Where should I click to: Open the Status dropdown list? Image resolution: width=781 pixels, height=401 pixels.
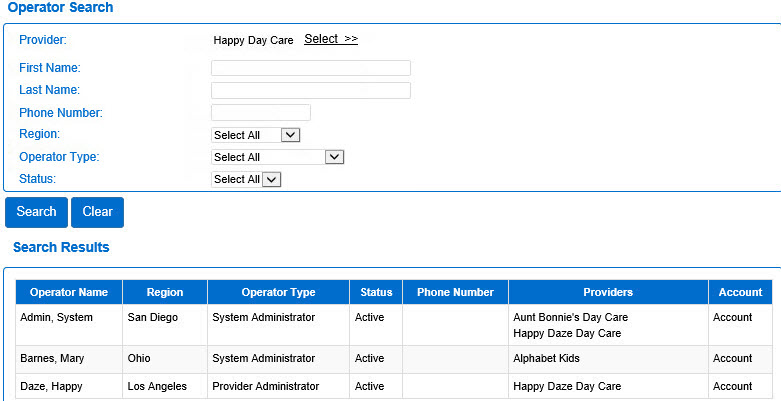pyautogui.click(x=246, y=179)
